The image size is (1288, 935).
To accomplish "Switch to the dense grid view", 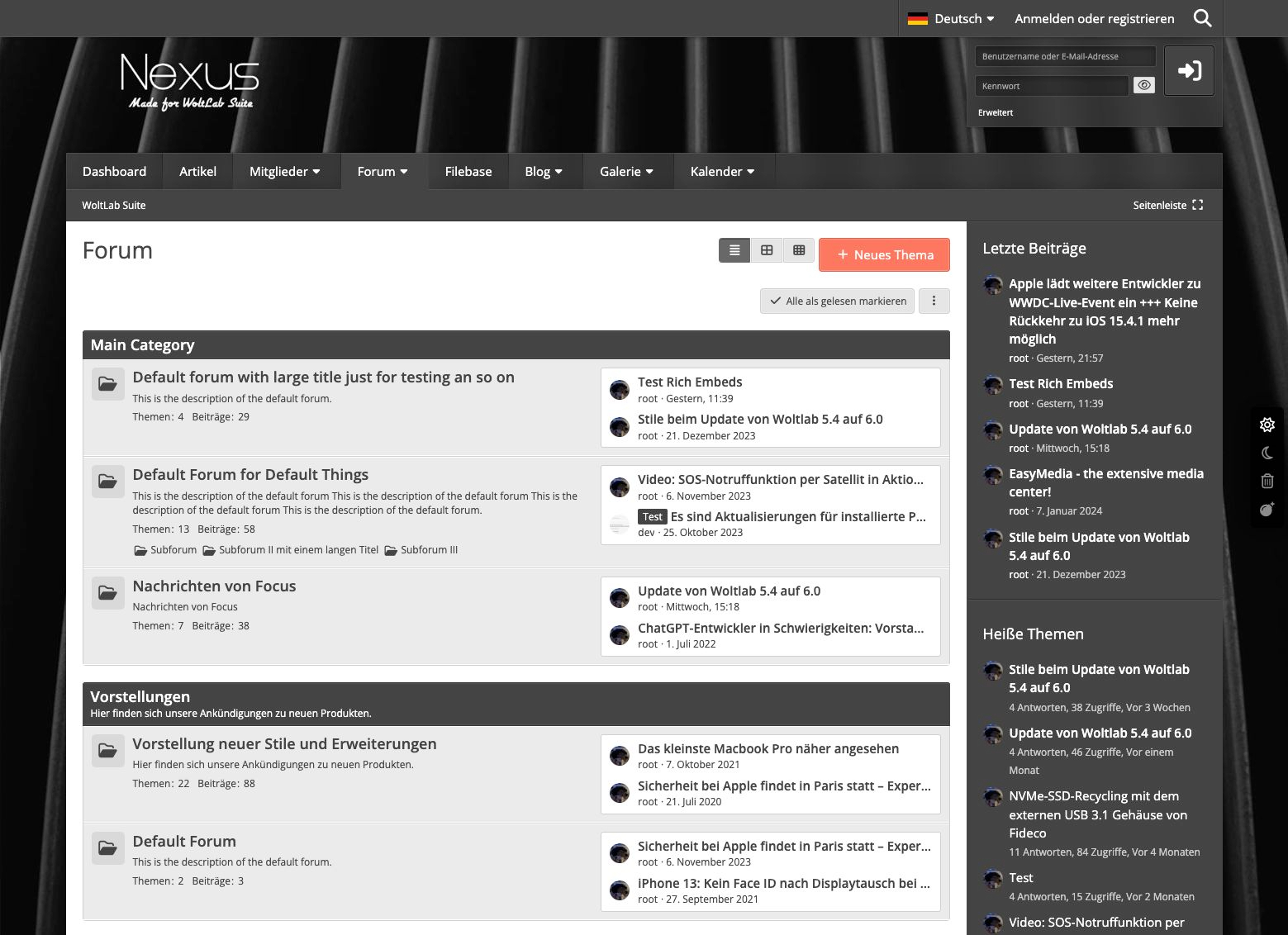I will (799, 250).
